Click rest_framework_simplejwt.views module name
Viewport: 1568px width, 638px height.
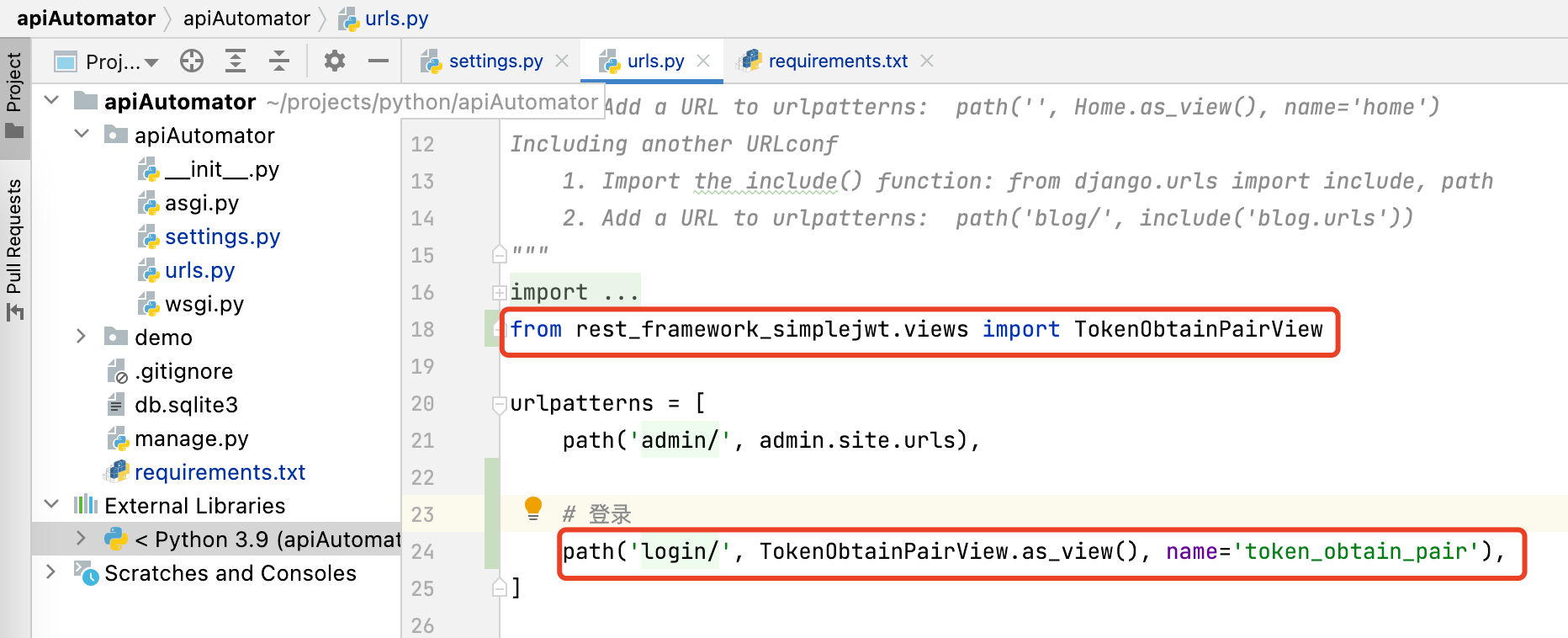click(771, 329)
